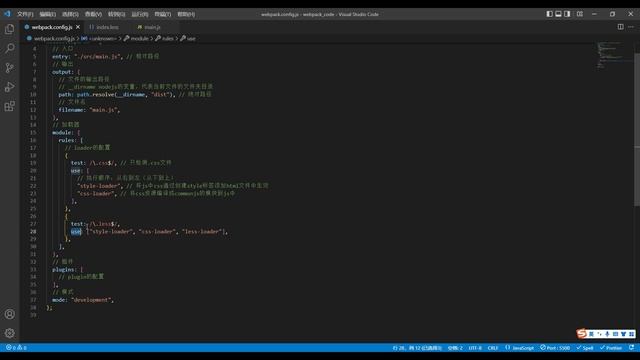Click the editor vertical scrollbar

(637, 129)
